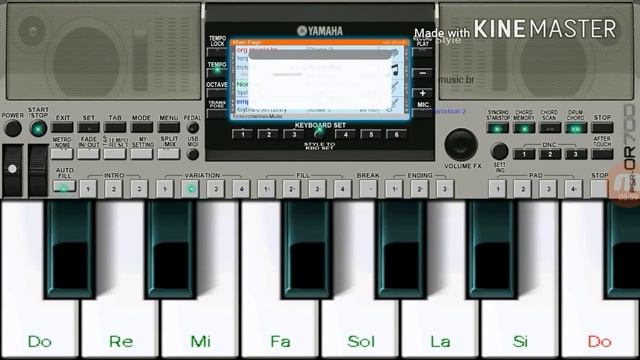Toggle the AUTO FILL button
Screen dimensions: 640x360
64,187
